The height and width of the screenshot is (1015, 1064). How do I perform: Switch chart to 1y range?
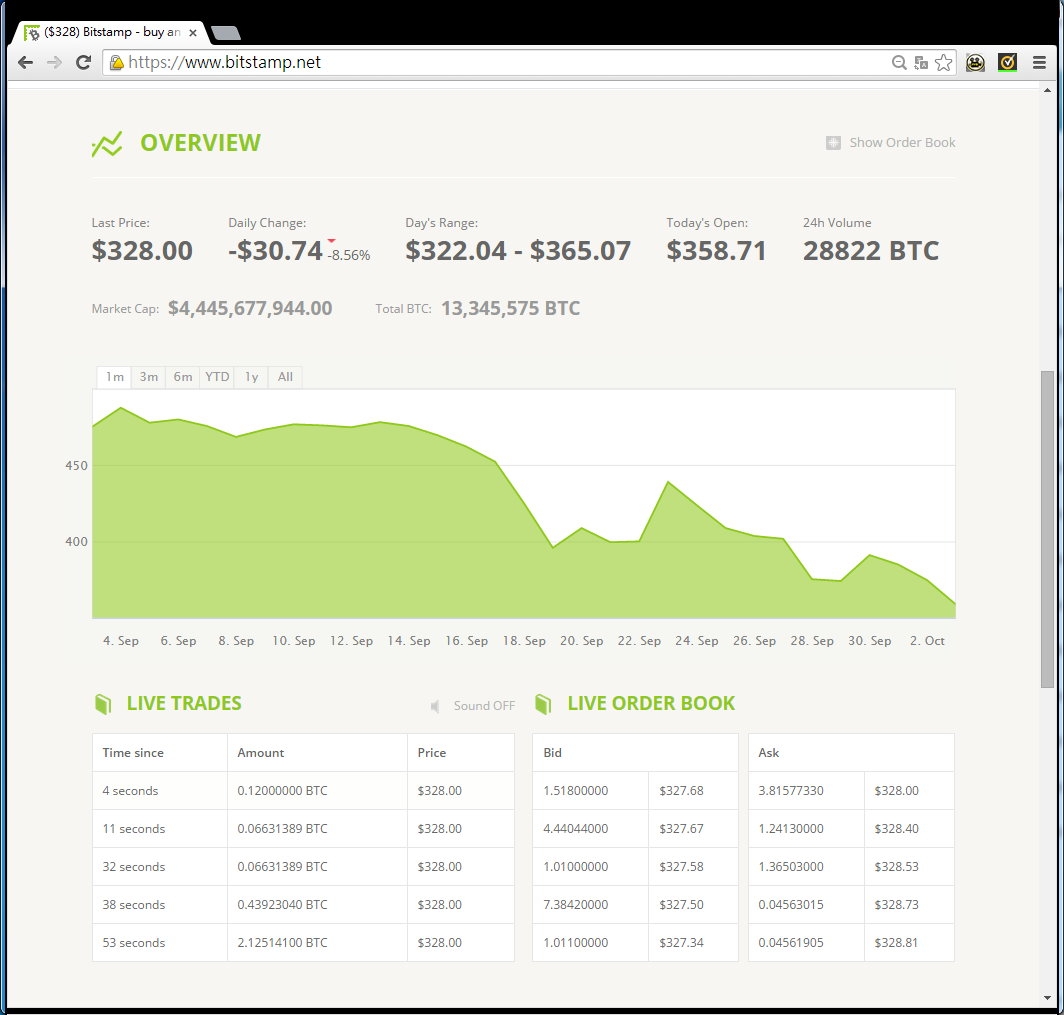point(252,377)
